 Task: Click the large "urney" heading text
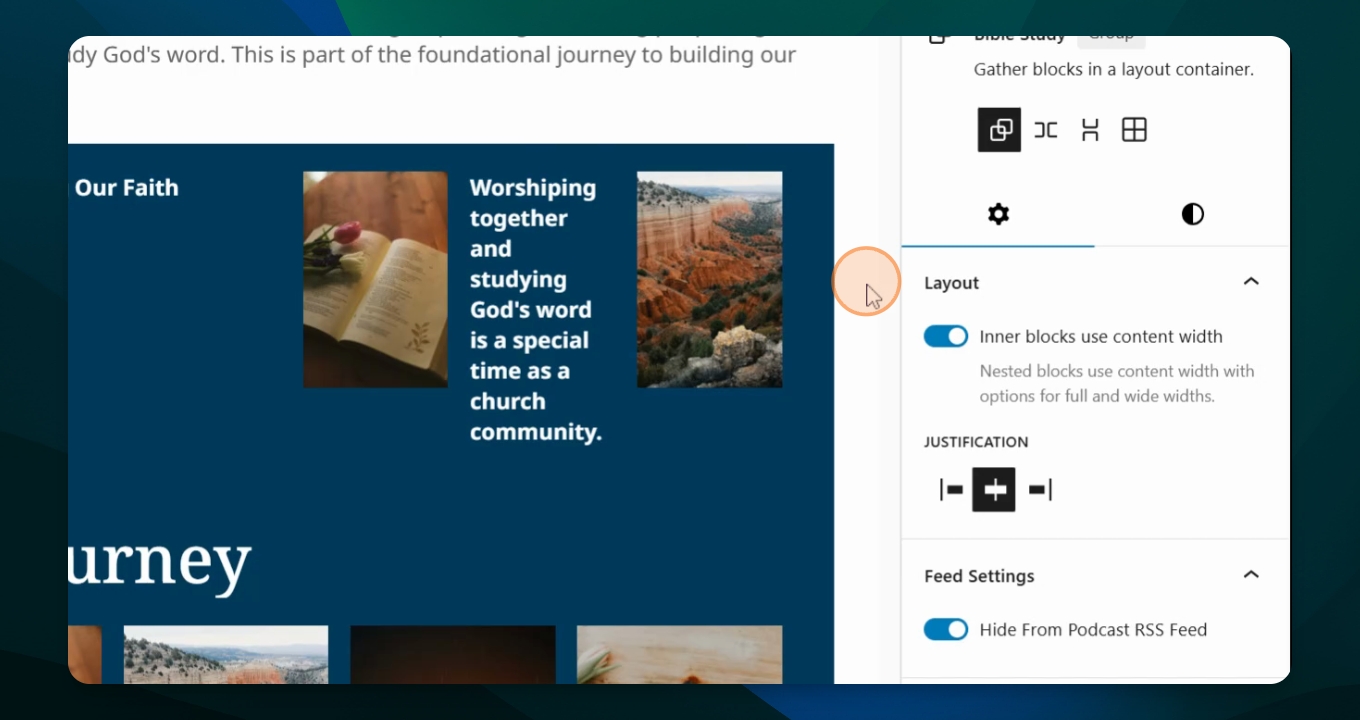(x=160, y=565)
